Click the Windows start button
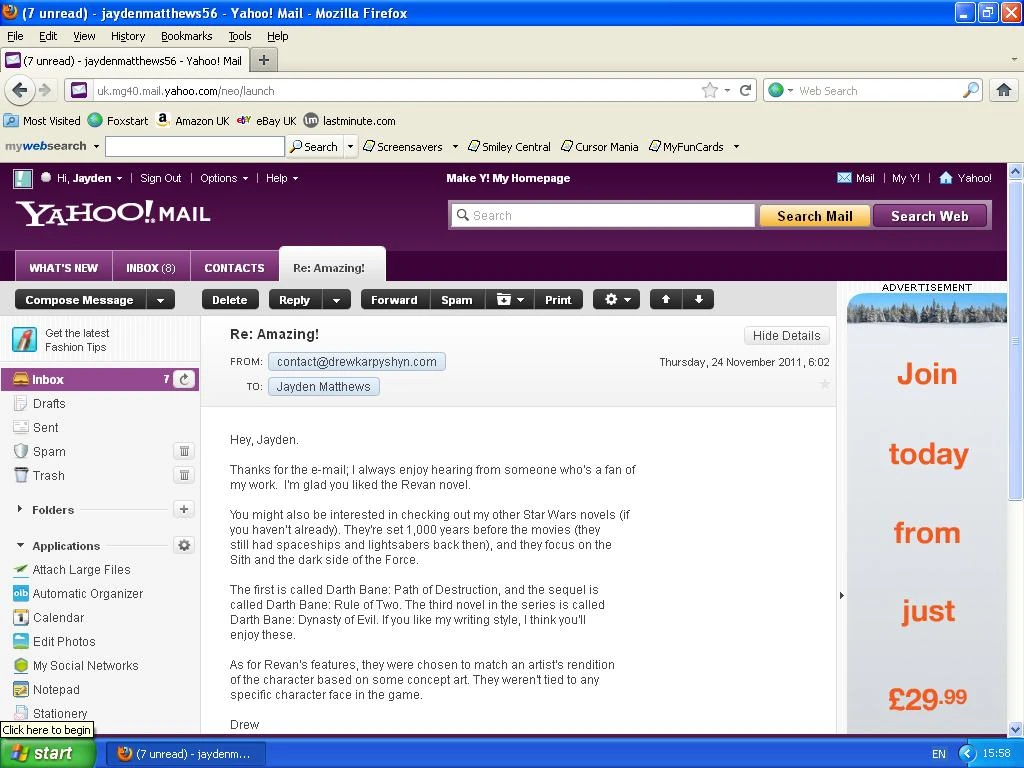The width and height of the screenshot is (1024, 768). click(47, 753)
